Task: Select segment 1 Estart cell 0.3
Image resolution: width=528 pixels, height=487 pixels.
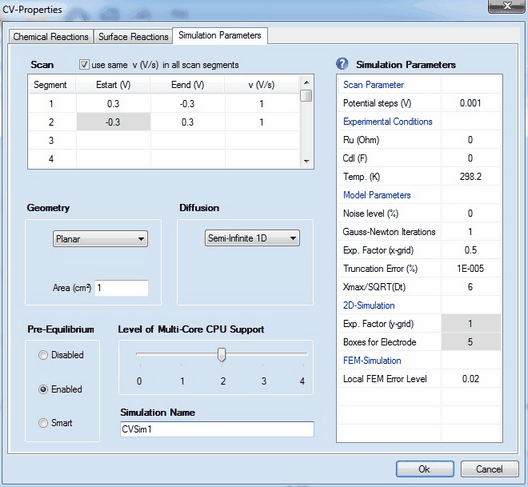Action: (x=113, y=104)
